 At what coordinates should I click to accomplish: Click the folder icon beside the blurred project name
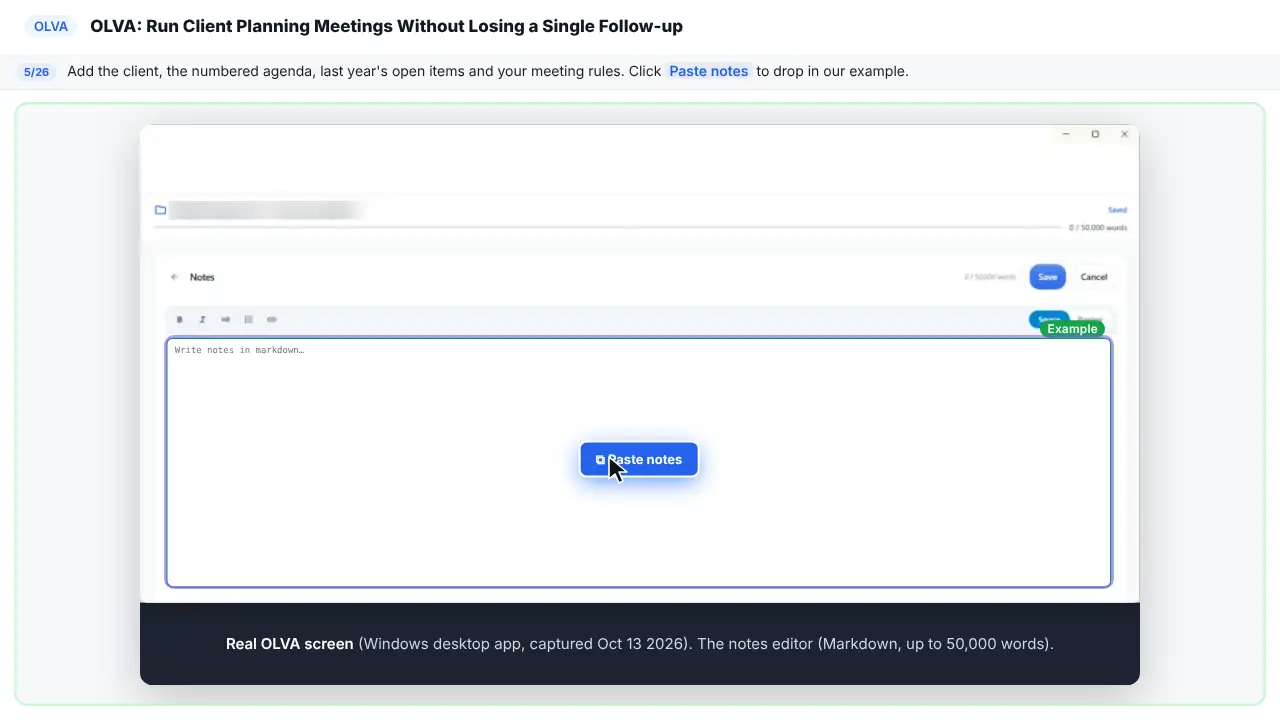click(160, 210)
